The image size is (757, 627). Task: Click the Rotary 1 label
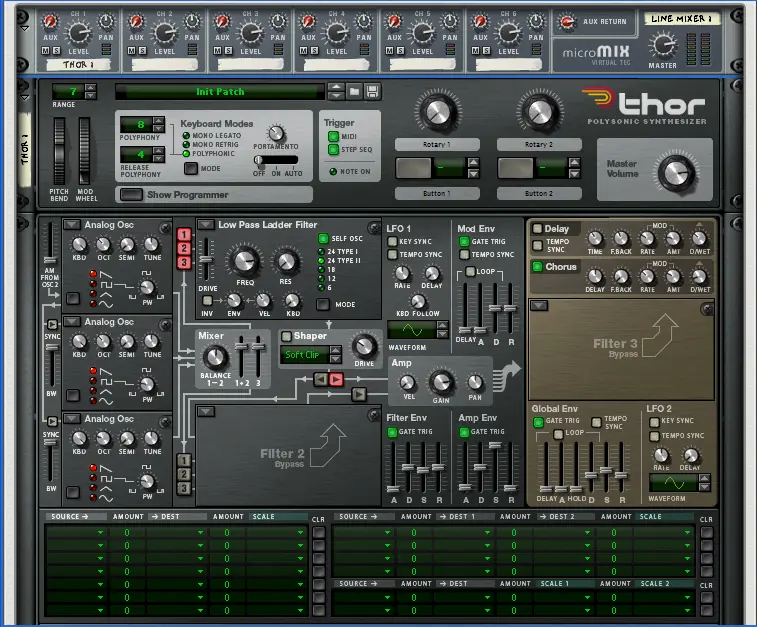click(x=437, y=144)
